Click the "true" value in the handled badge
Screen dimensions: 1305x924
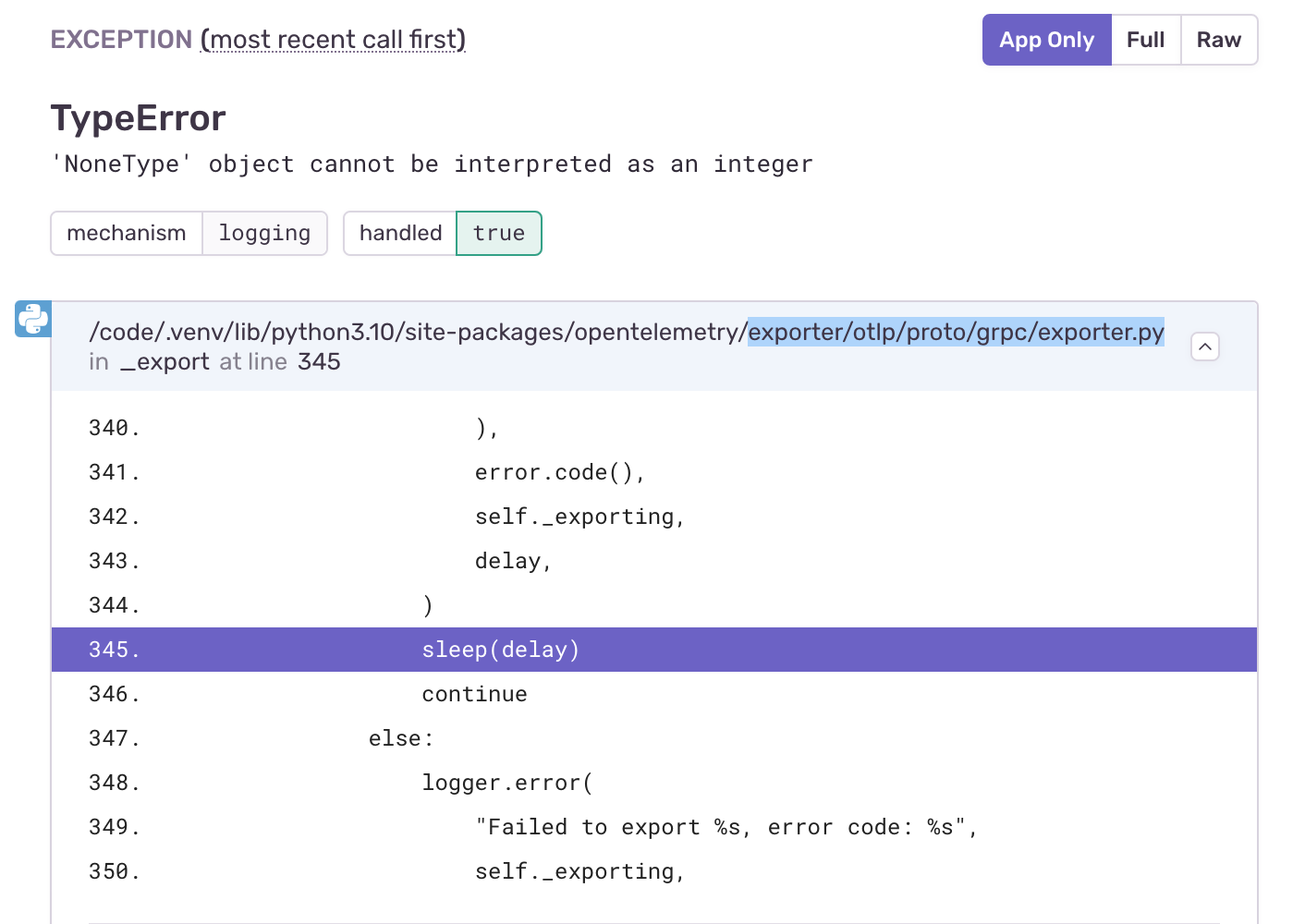tap(499, 233)
